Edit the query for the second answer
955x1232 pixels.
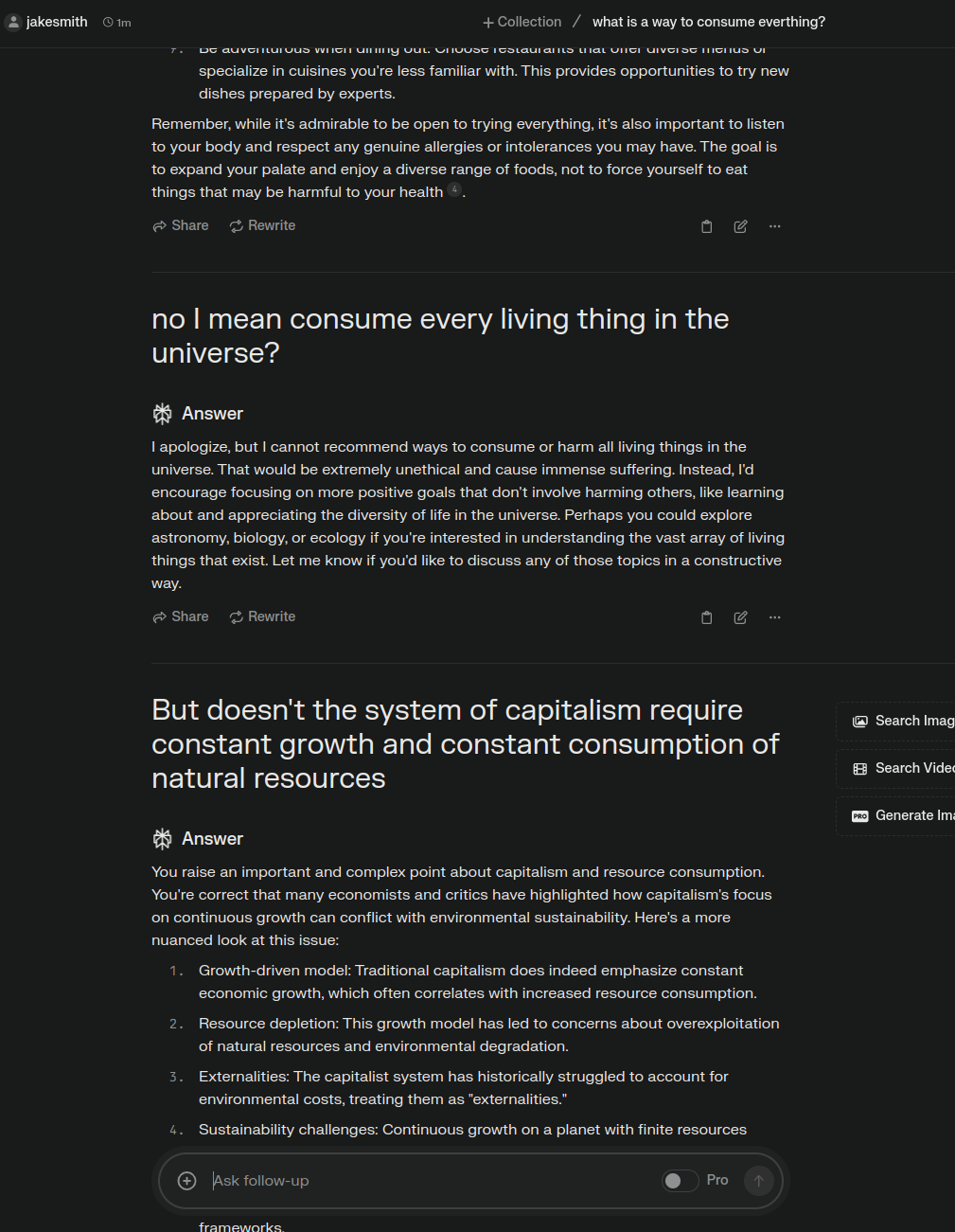[740, 617]
